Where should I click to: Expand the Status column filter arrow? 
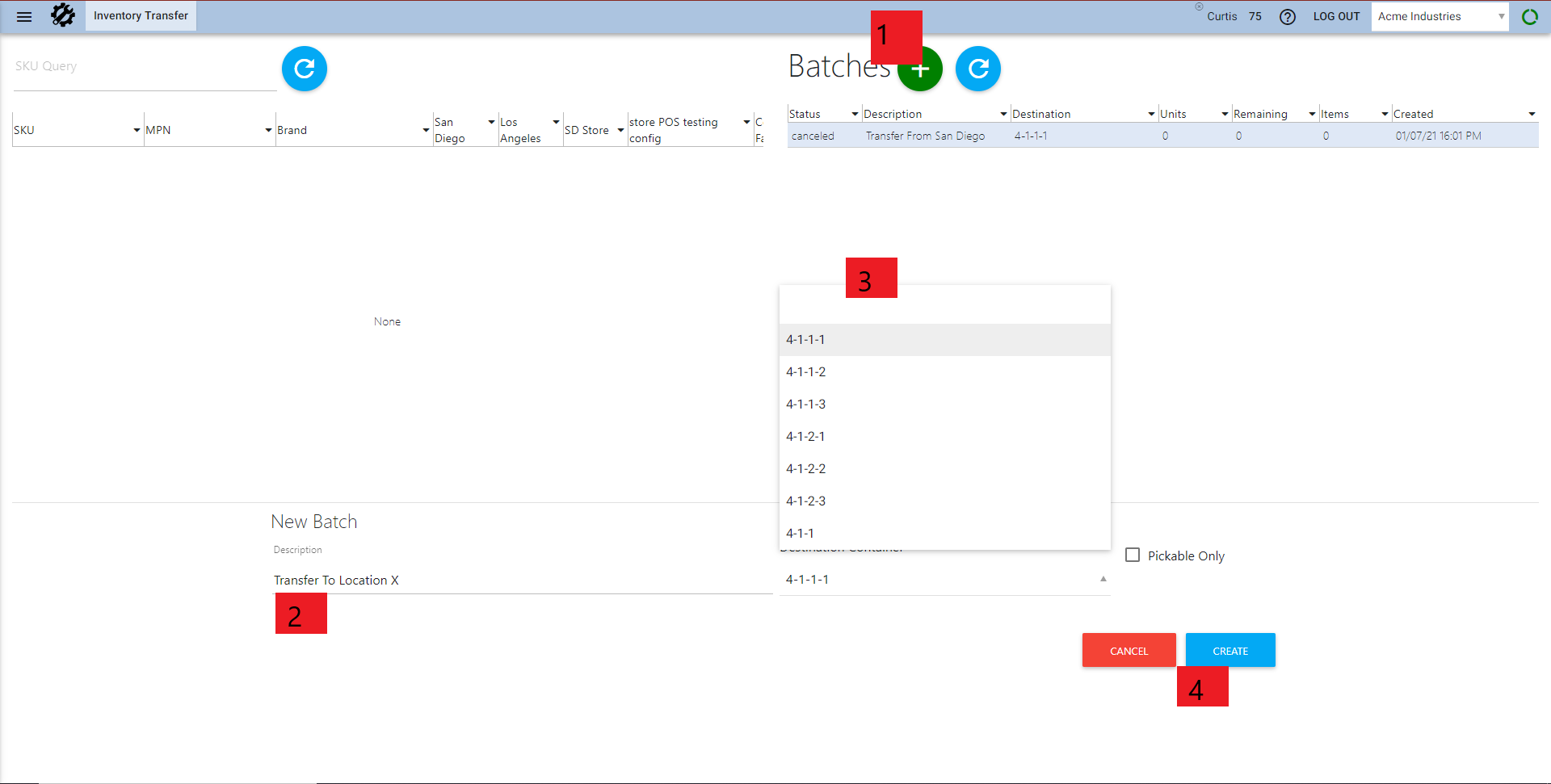click(x=855, y=115)
